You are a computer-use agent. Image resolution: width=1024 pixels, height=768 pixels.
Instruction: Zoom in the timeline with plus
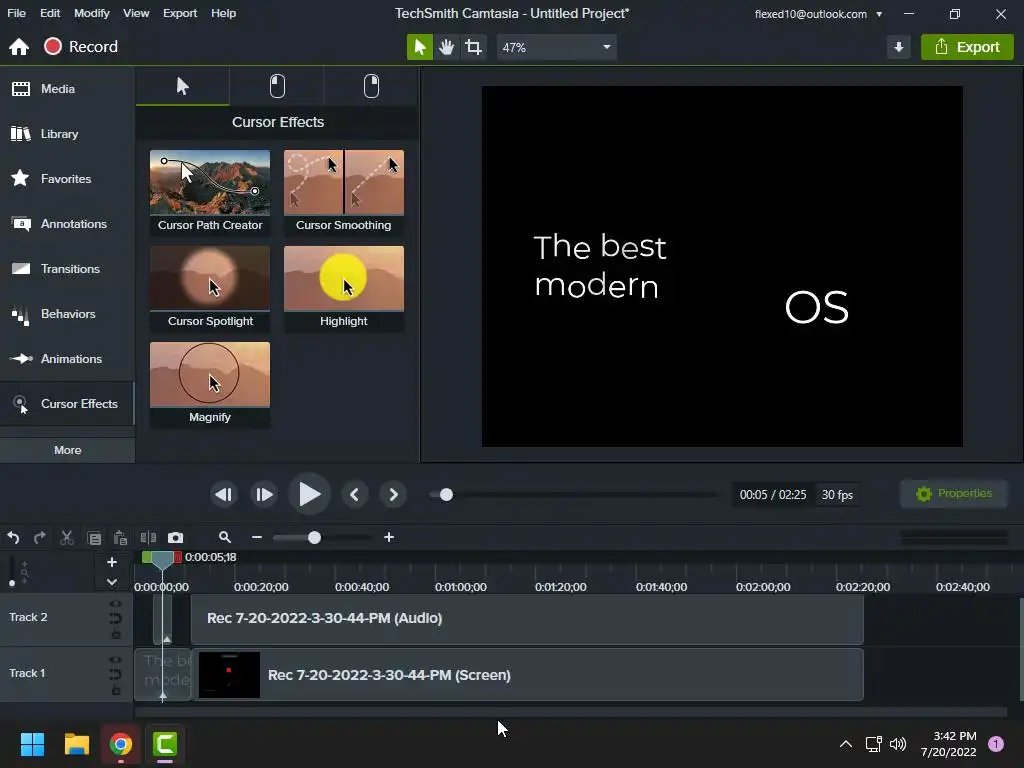tap(389, 537)
